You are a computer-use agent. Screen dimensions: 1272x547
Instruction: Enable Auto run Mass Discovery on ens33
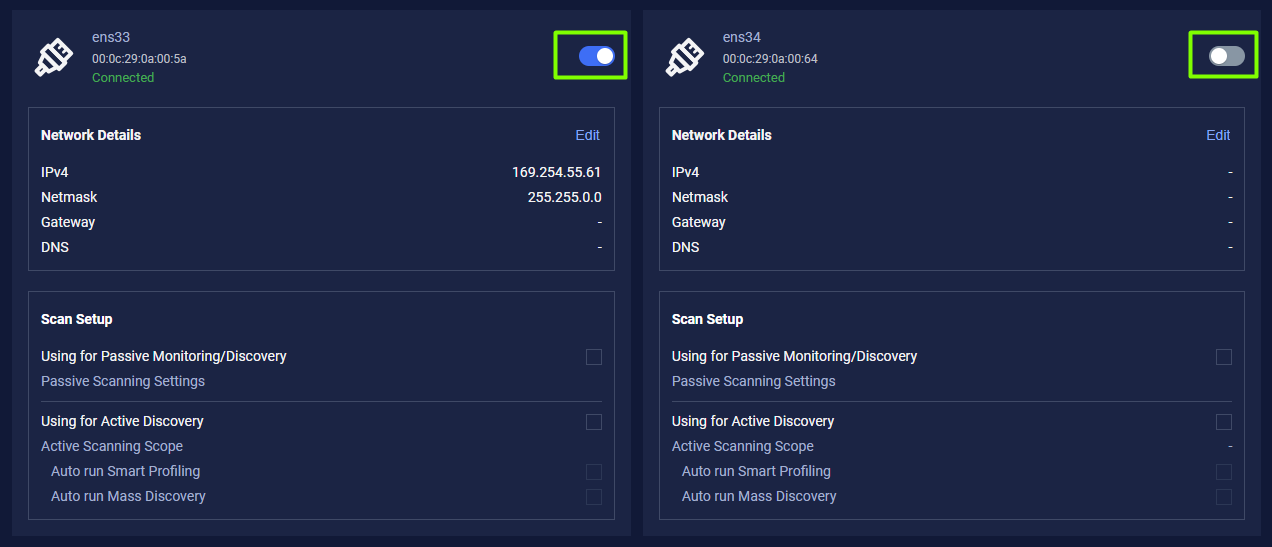(594, 497)
